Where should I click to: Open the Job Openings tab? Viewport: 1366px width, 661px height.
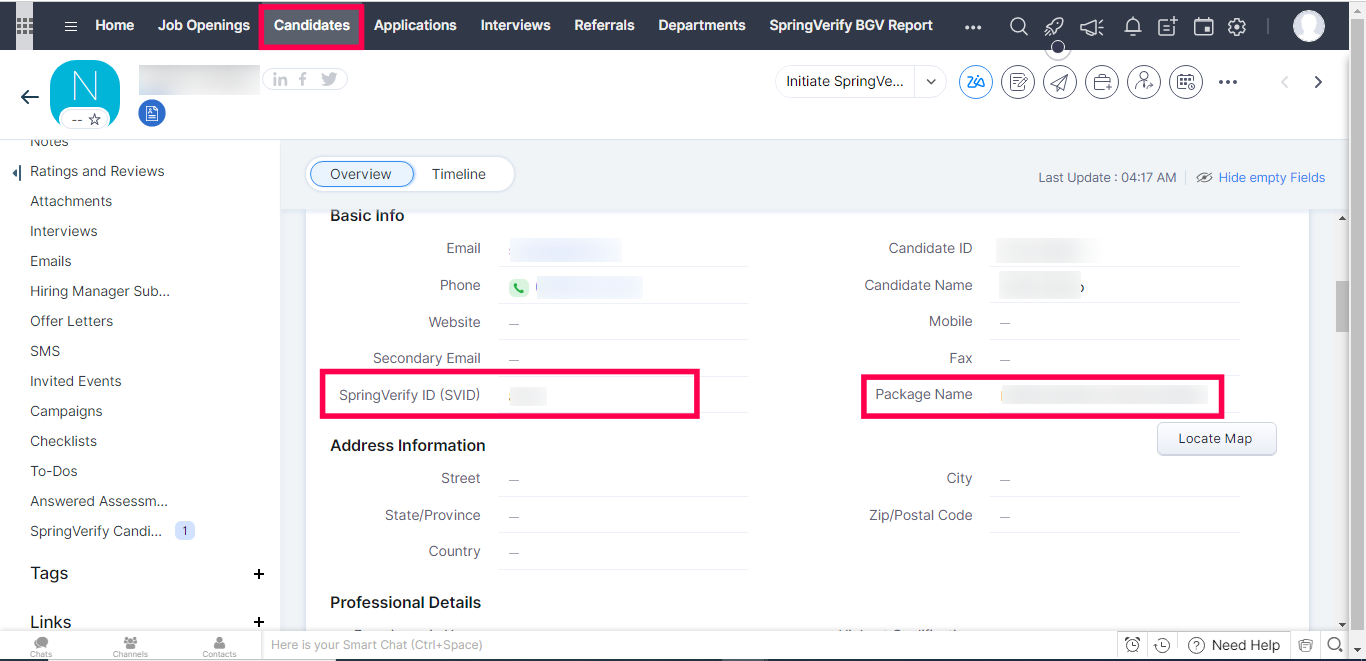click(x=204, y=25)
